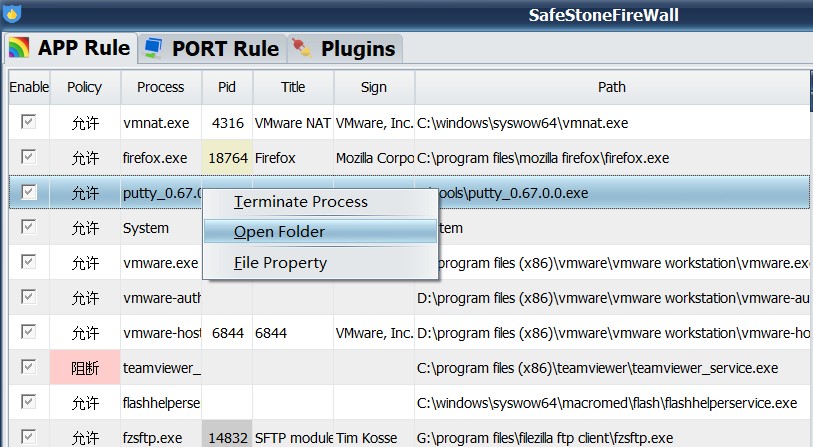
Task: Open the PORT Rule tab
Action: pyautogui.click(x=213, y=49)
